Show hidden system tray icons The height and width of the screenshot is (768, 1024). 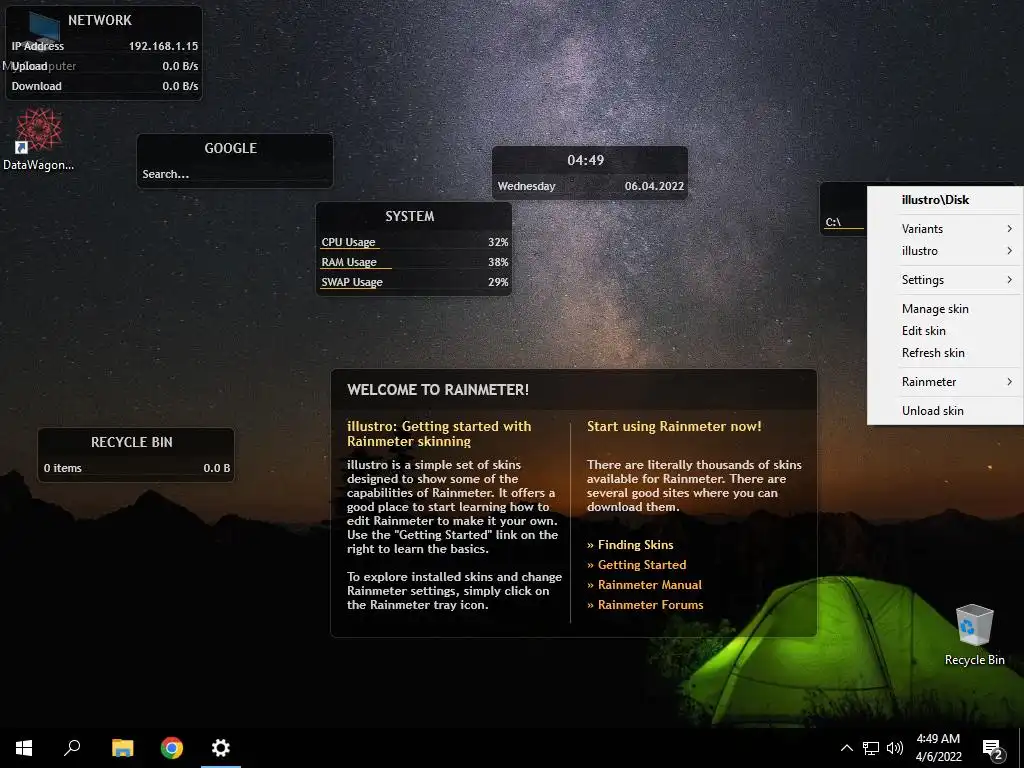click(846, 748)
